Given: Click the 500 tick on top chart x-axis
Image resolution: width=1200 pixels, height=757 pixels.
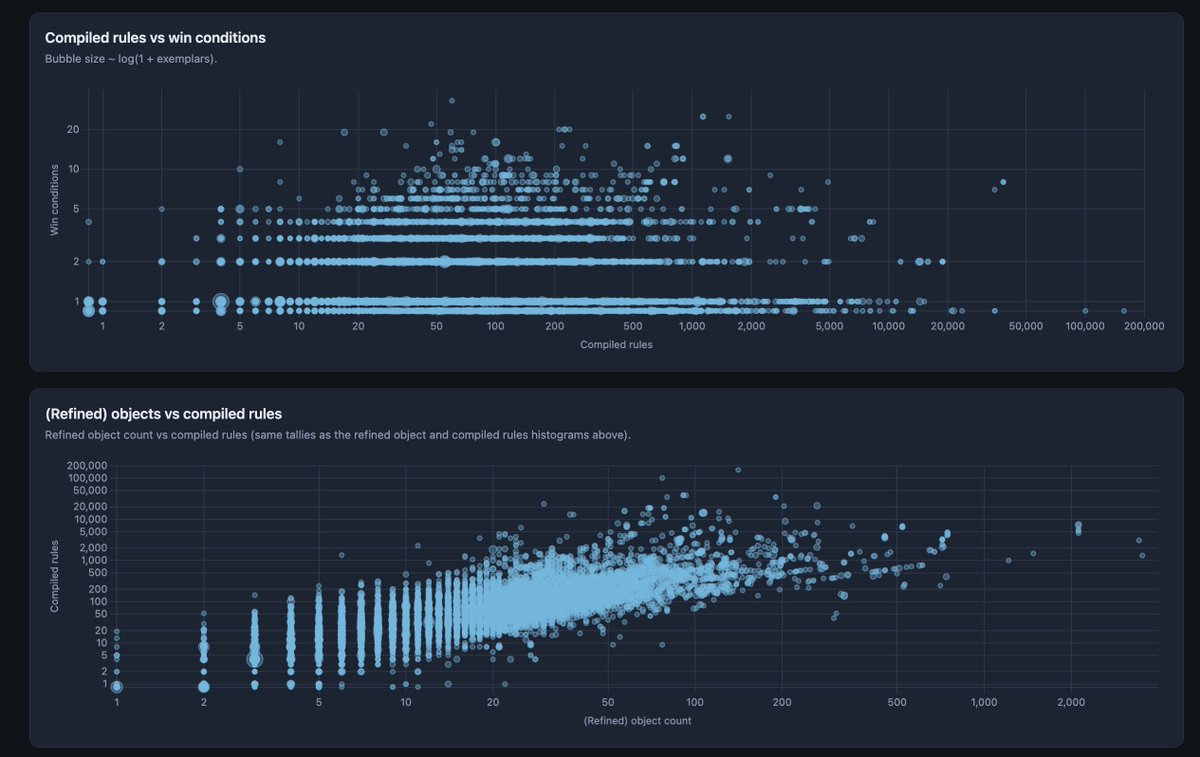Looking at the screenshot, I should (633, 326).
